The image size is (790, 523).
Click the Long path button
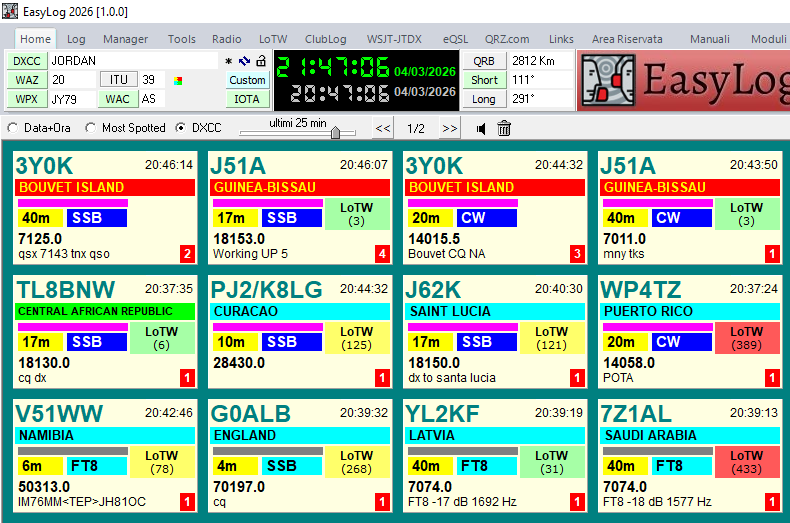point(484,99)
